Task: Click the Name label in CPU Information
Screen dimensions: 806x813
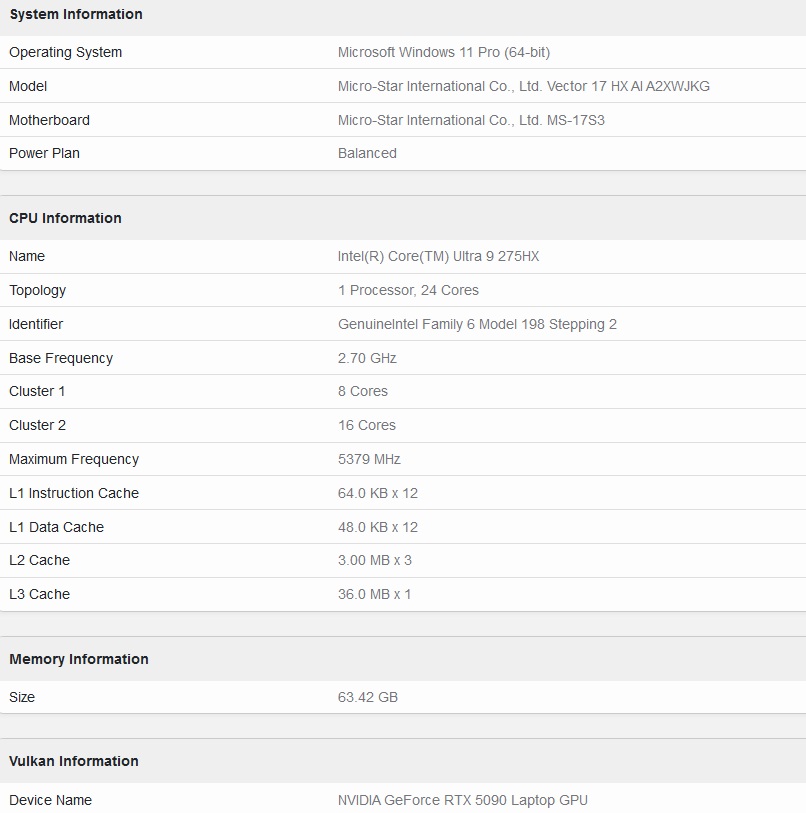Action: 27,256
